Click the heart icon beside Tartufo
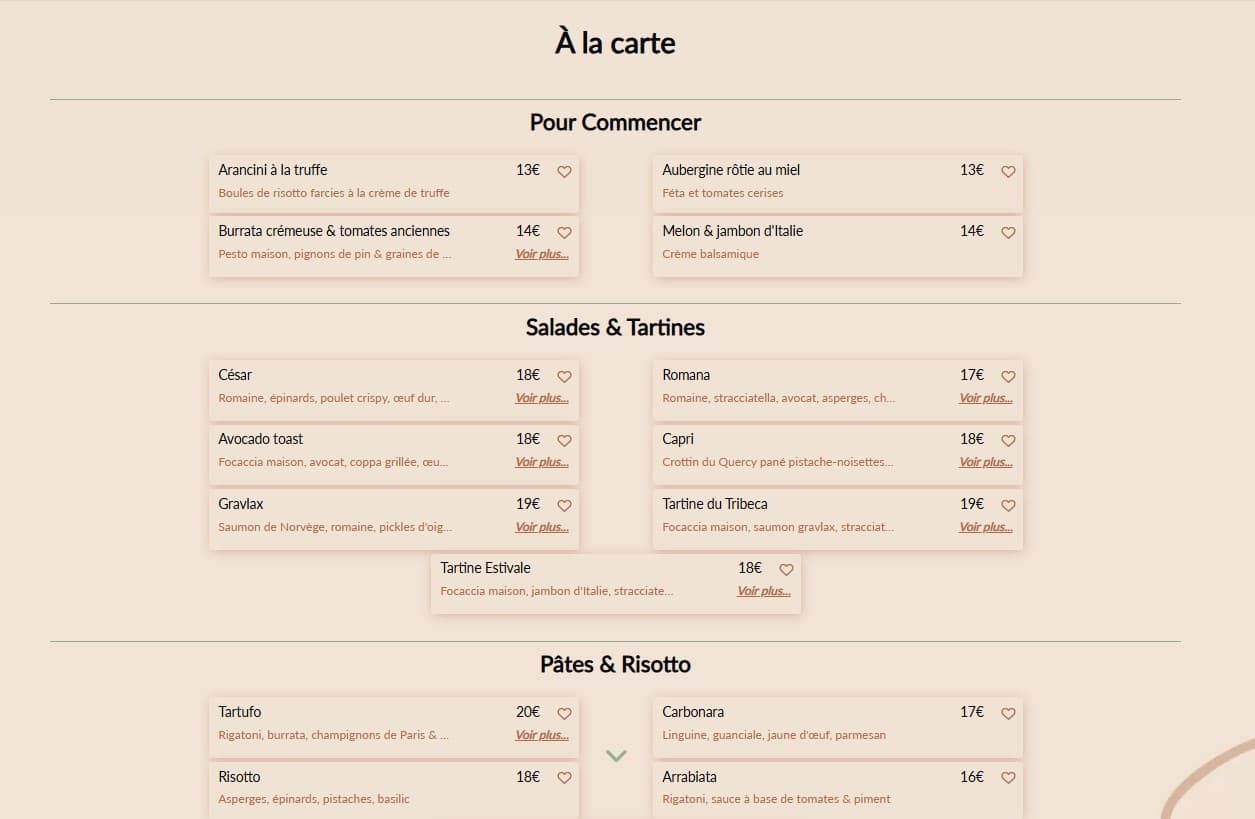1255x819 pixels. (564, 713)
